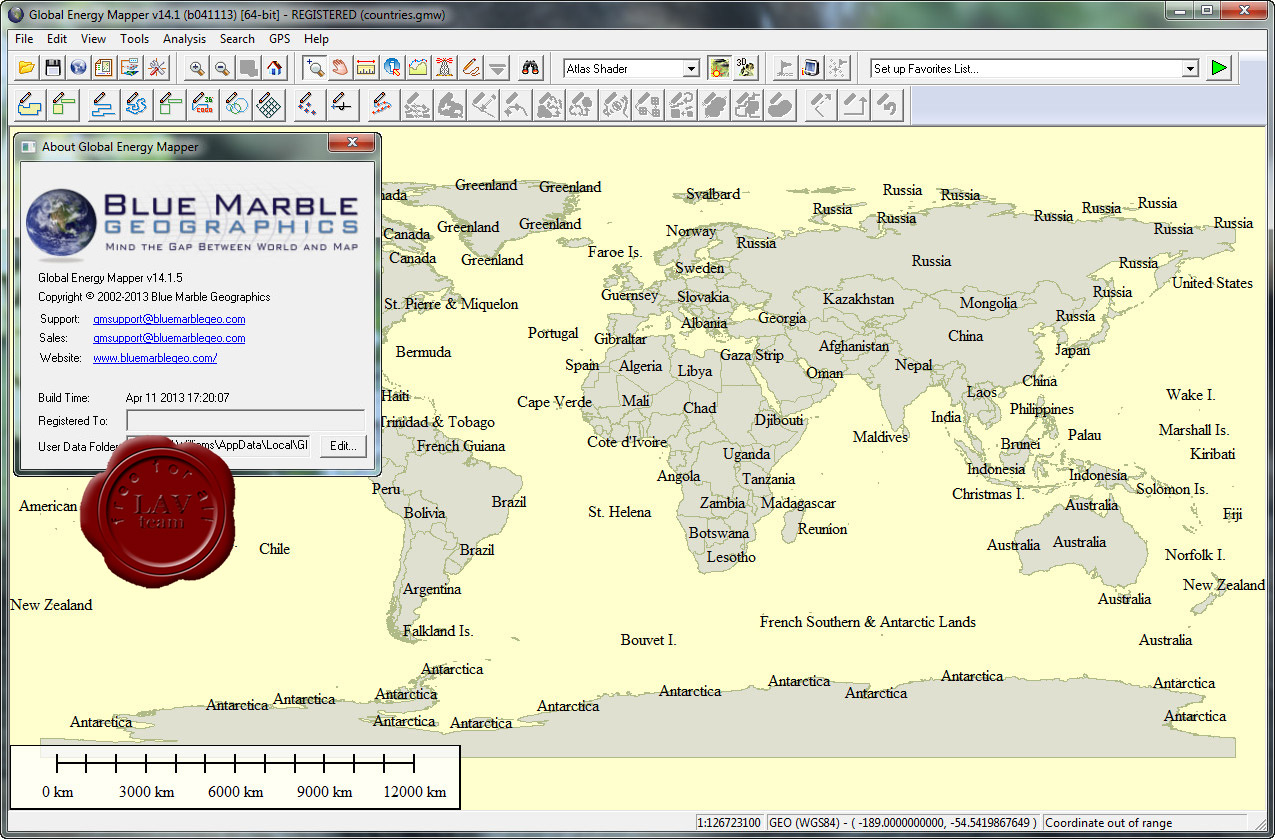Click the Create Point Features icon

click(308, 103)
